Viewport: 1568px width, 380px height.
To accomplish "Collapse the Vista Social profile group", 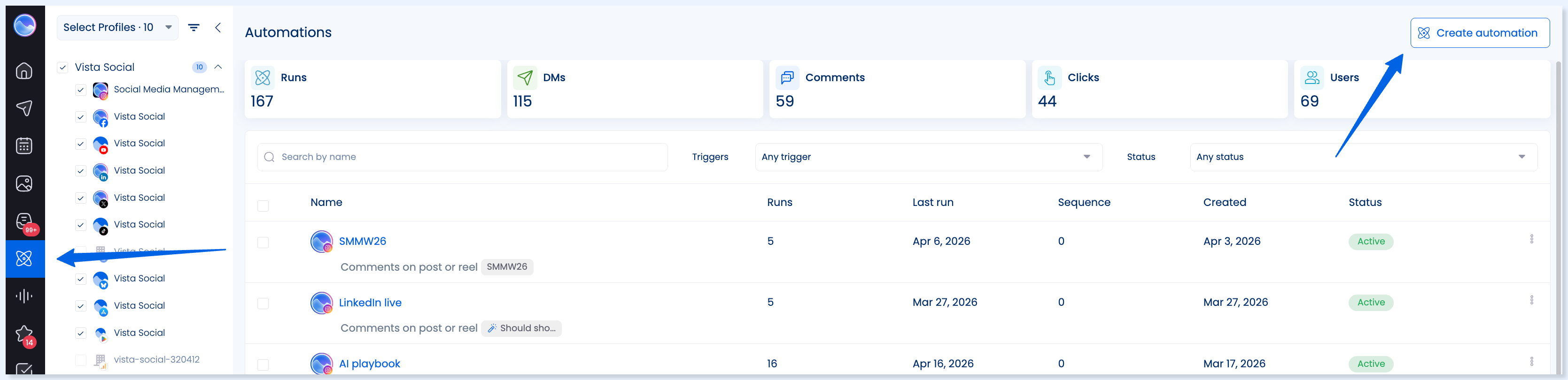I will click(218, 67).
